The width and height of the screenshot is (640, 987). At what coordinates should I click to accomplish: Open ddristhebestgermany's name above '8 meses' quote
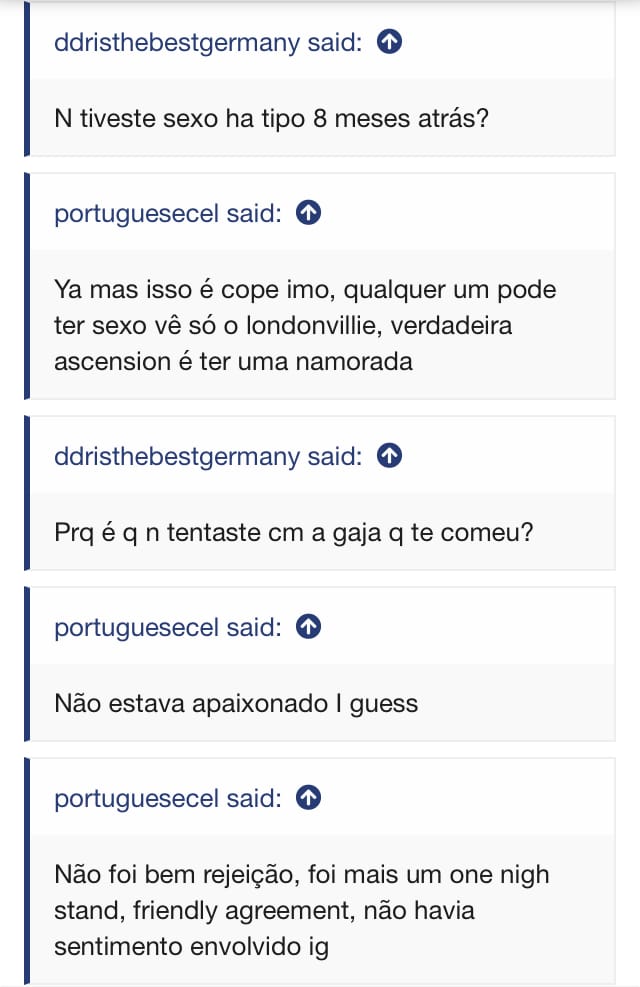click(x=177, y=42)
